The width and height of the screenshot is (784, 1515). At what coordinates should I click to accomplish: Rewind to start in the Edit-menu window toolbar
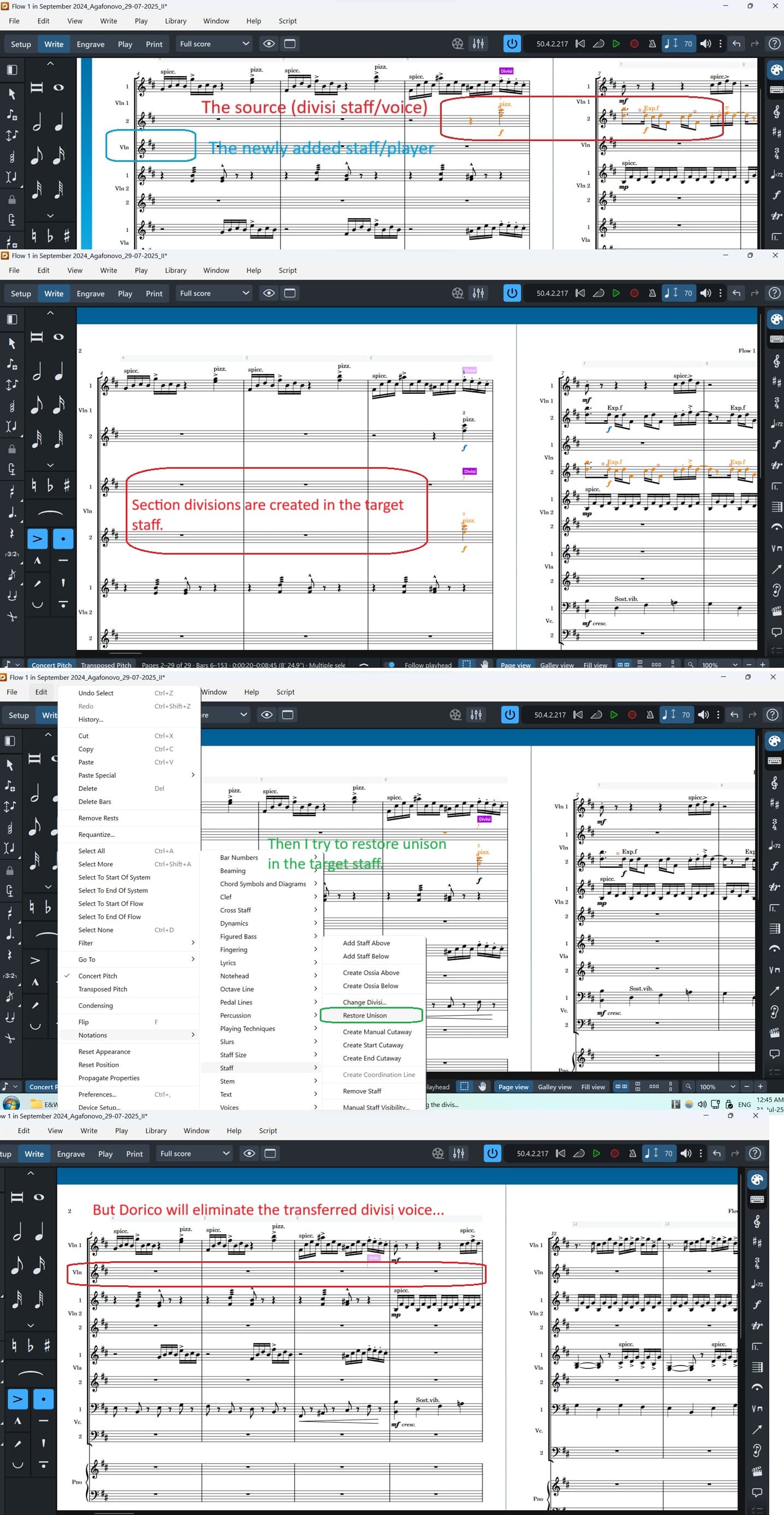pos(578,715)
